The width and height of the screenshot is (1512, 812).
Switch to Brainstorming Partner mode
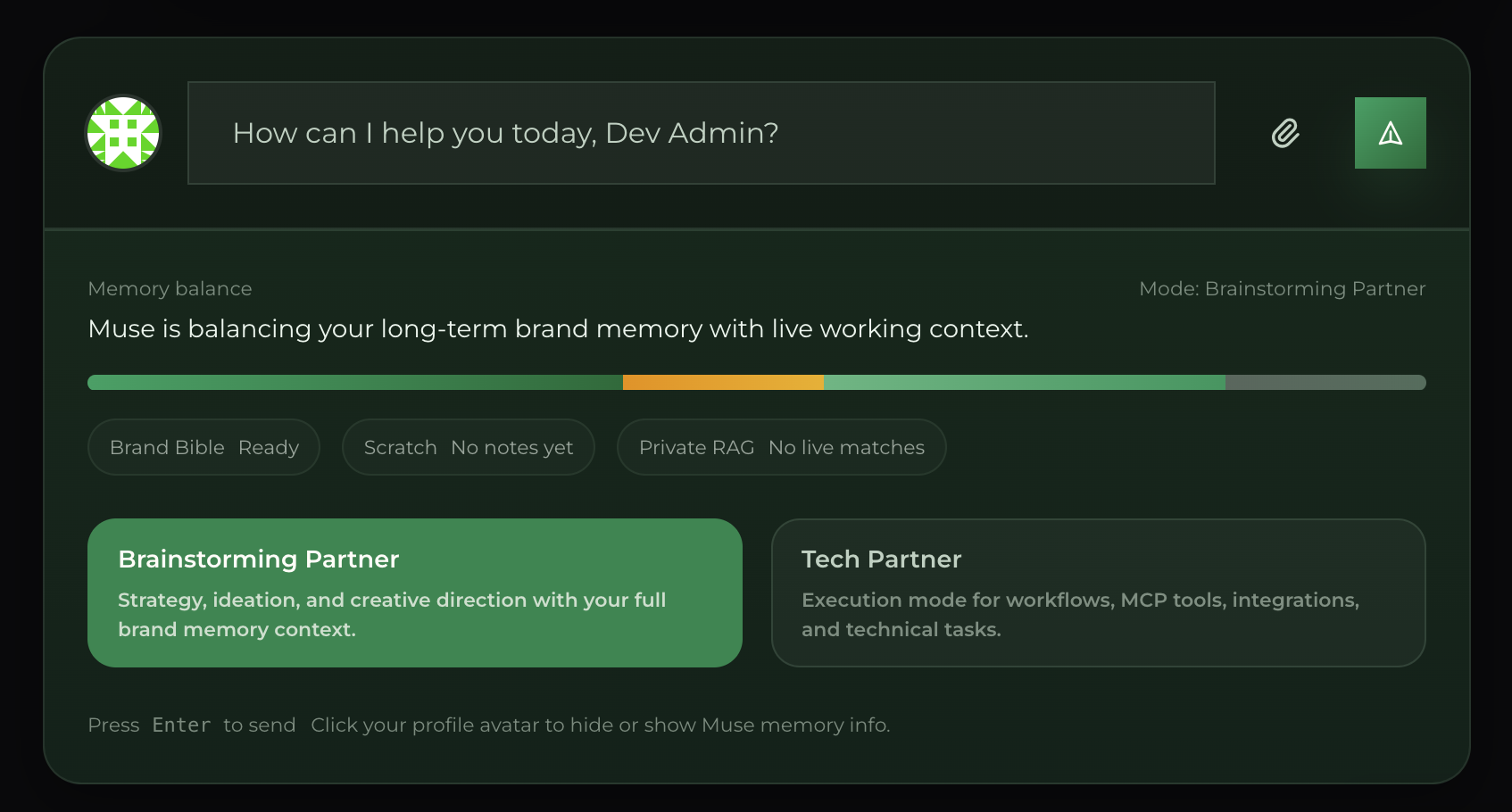coord(415,592)
